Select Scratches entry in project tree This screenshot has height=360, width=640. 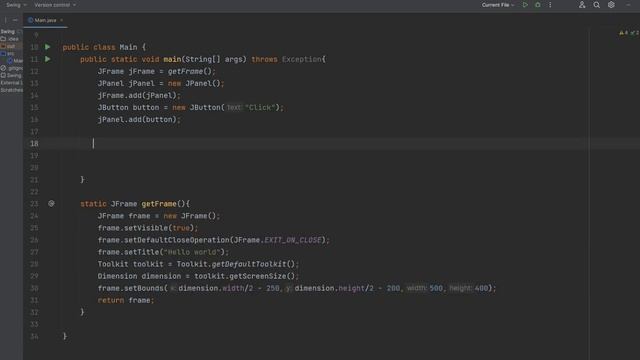tap(11, 90)
